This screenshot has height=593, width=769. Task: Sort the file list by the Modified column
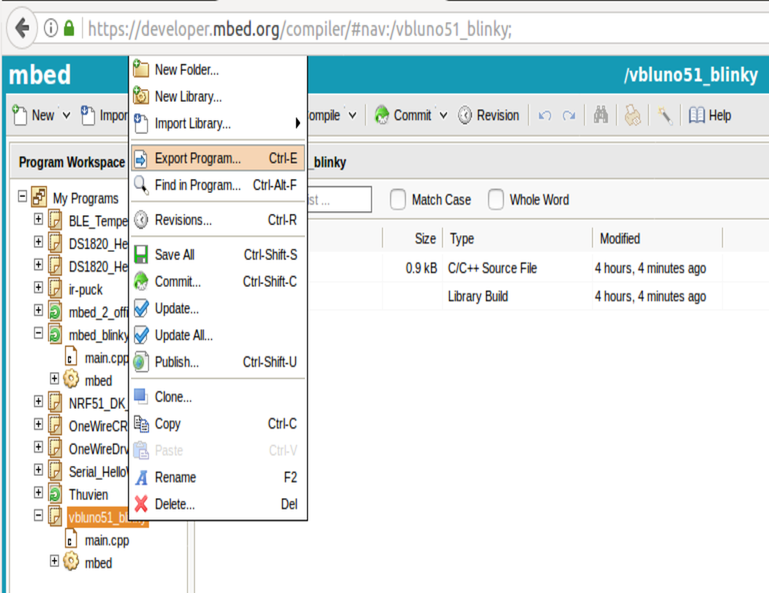(x=657, y=239)
